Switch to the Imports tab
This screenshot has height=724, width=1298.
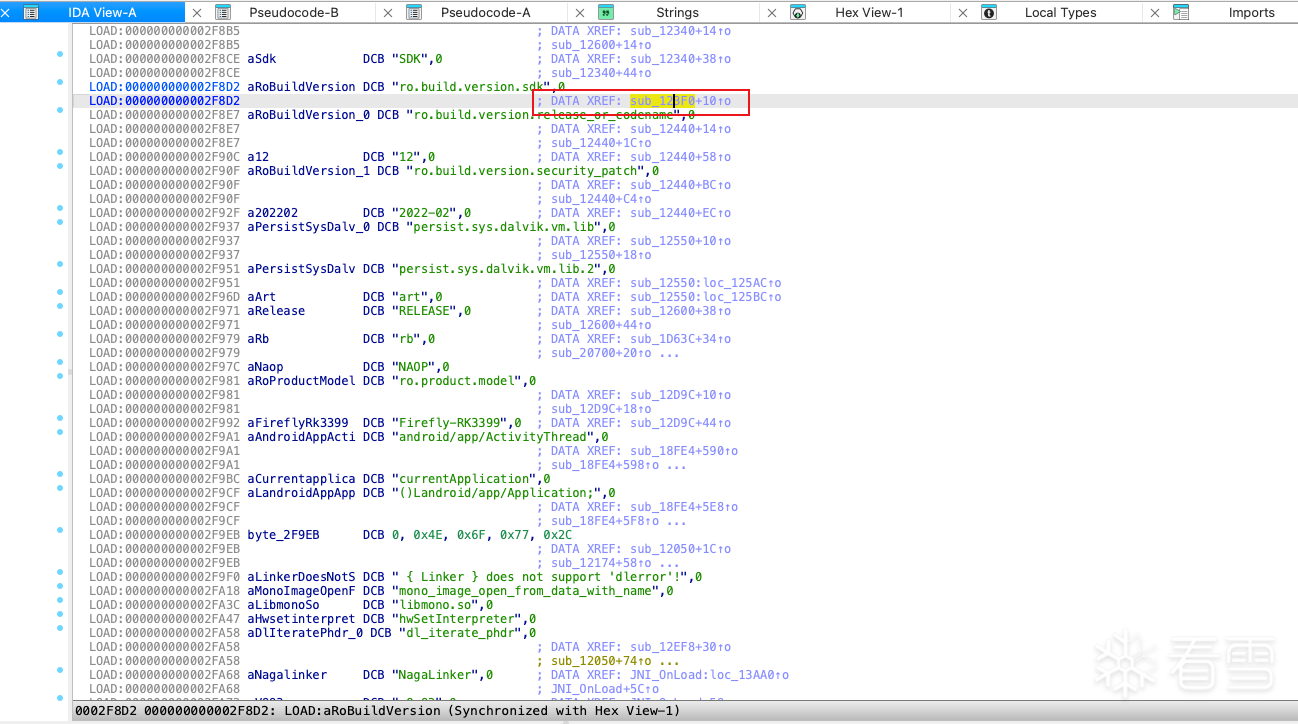pyautogui.click(x=1251, y=13)
